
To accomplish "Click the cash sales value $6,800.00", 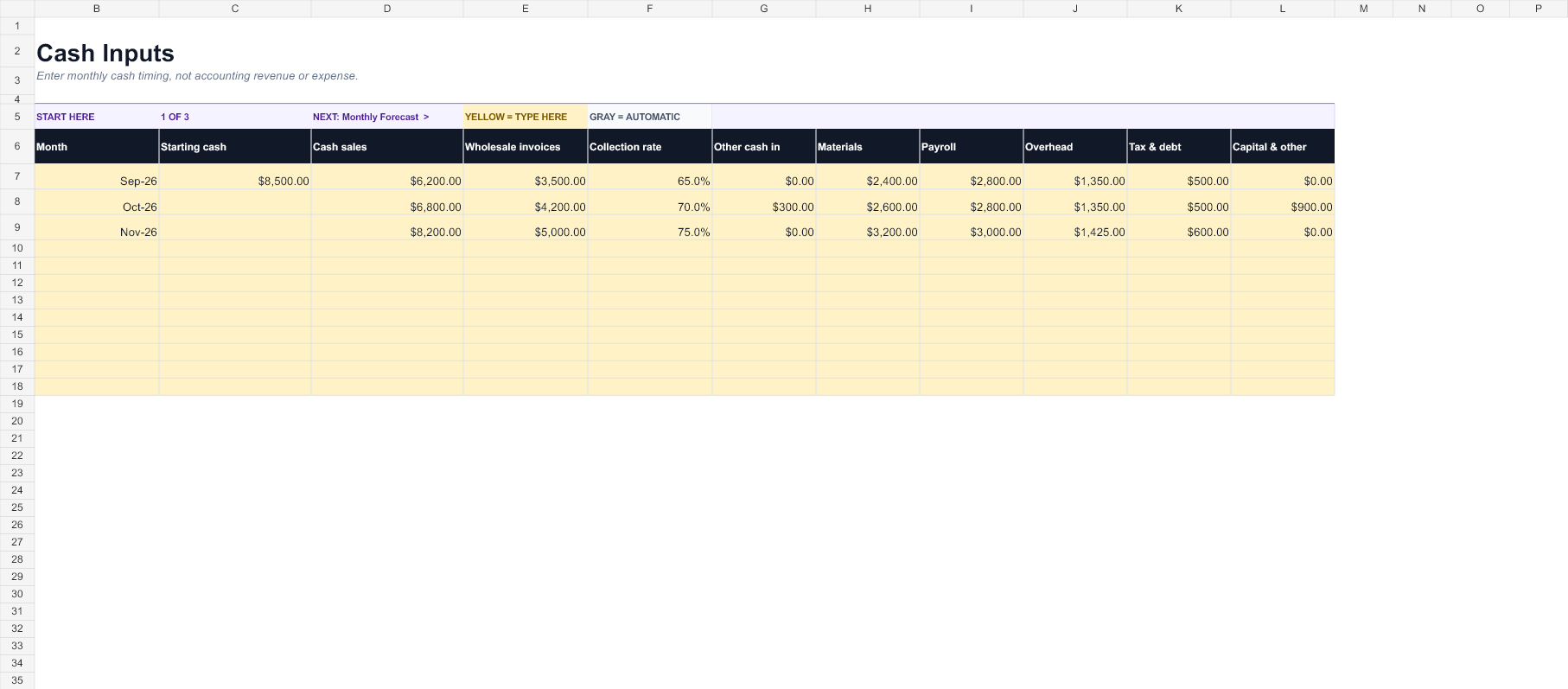I will 387,202.
